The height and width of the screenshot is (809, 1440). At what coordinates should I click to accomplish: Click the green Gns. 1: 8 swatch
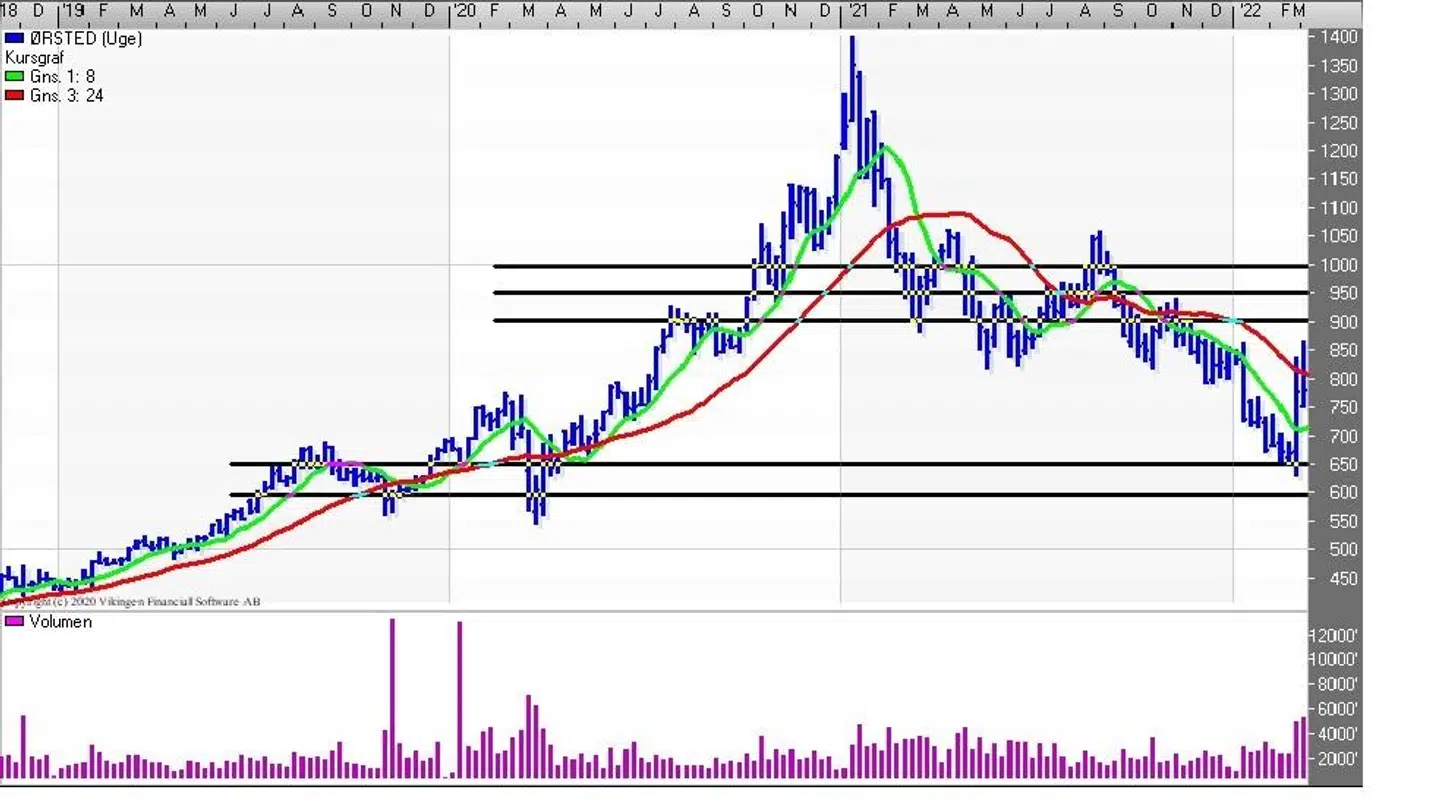[x=14, y=77]
